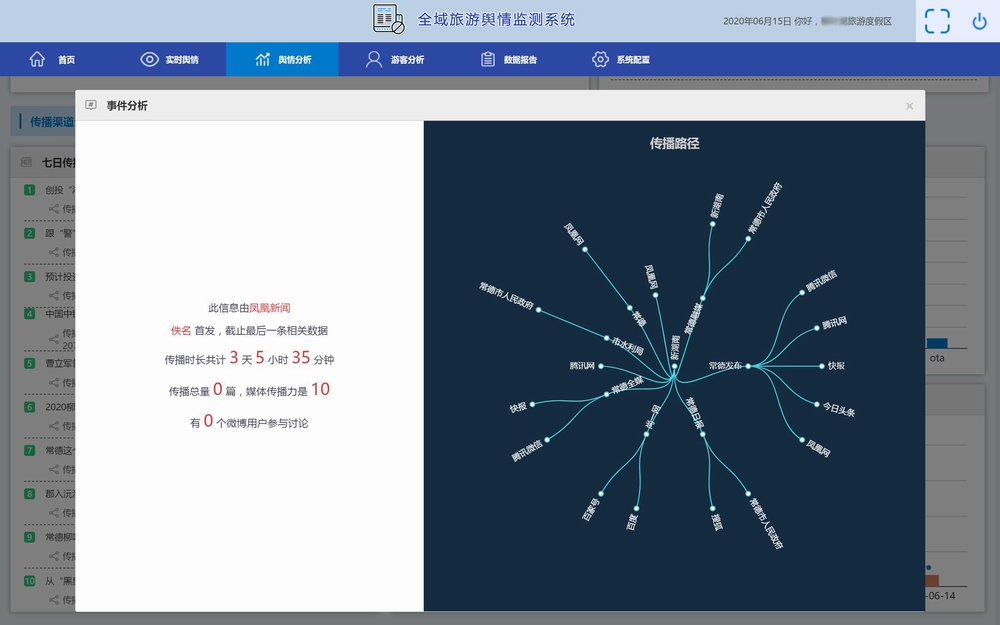Select the 今日头条 leaf node
Image resolution: width=1000 pixels, height=625 pixels.
coord(817,403)
